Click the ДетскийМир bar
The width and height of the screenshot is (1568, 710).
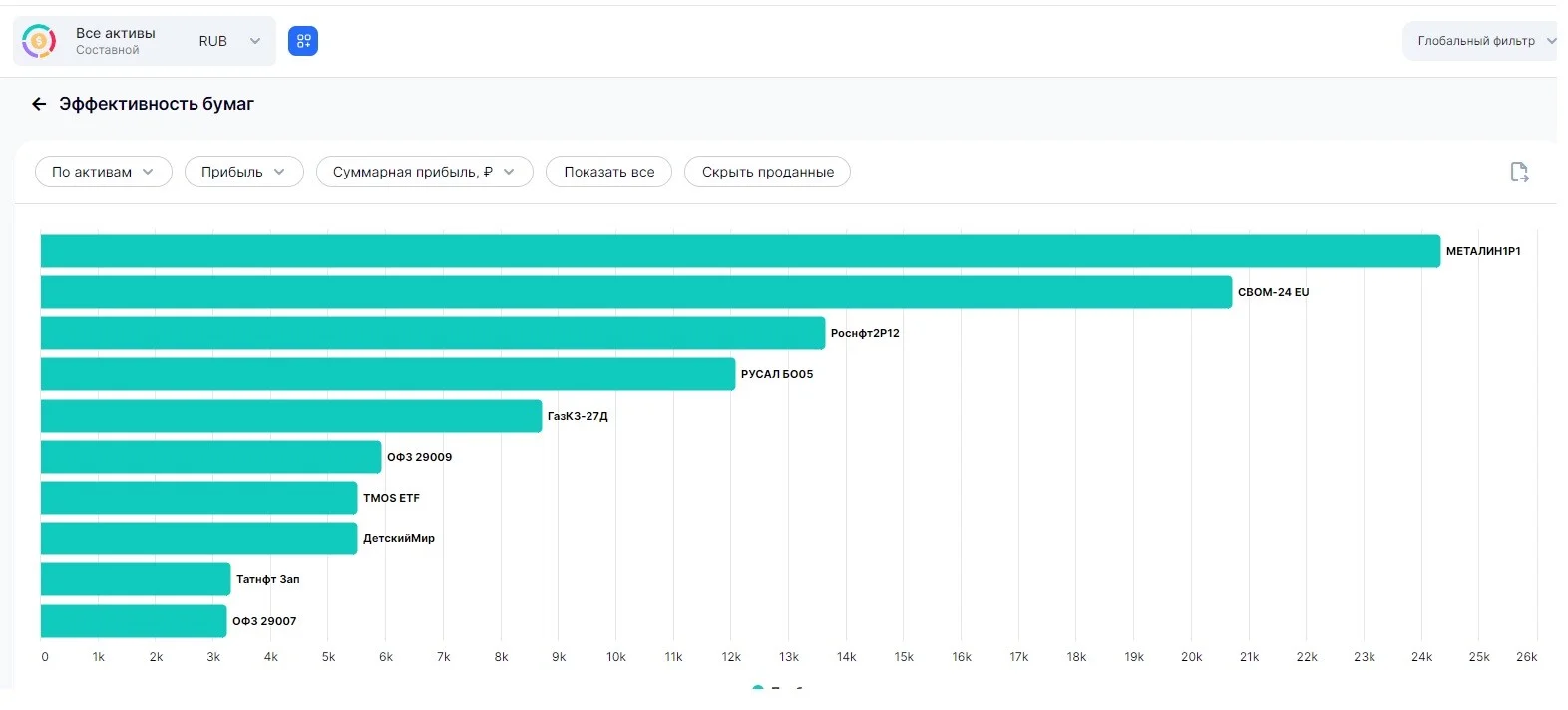point(199,538)
